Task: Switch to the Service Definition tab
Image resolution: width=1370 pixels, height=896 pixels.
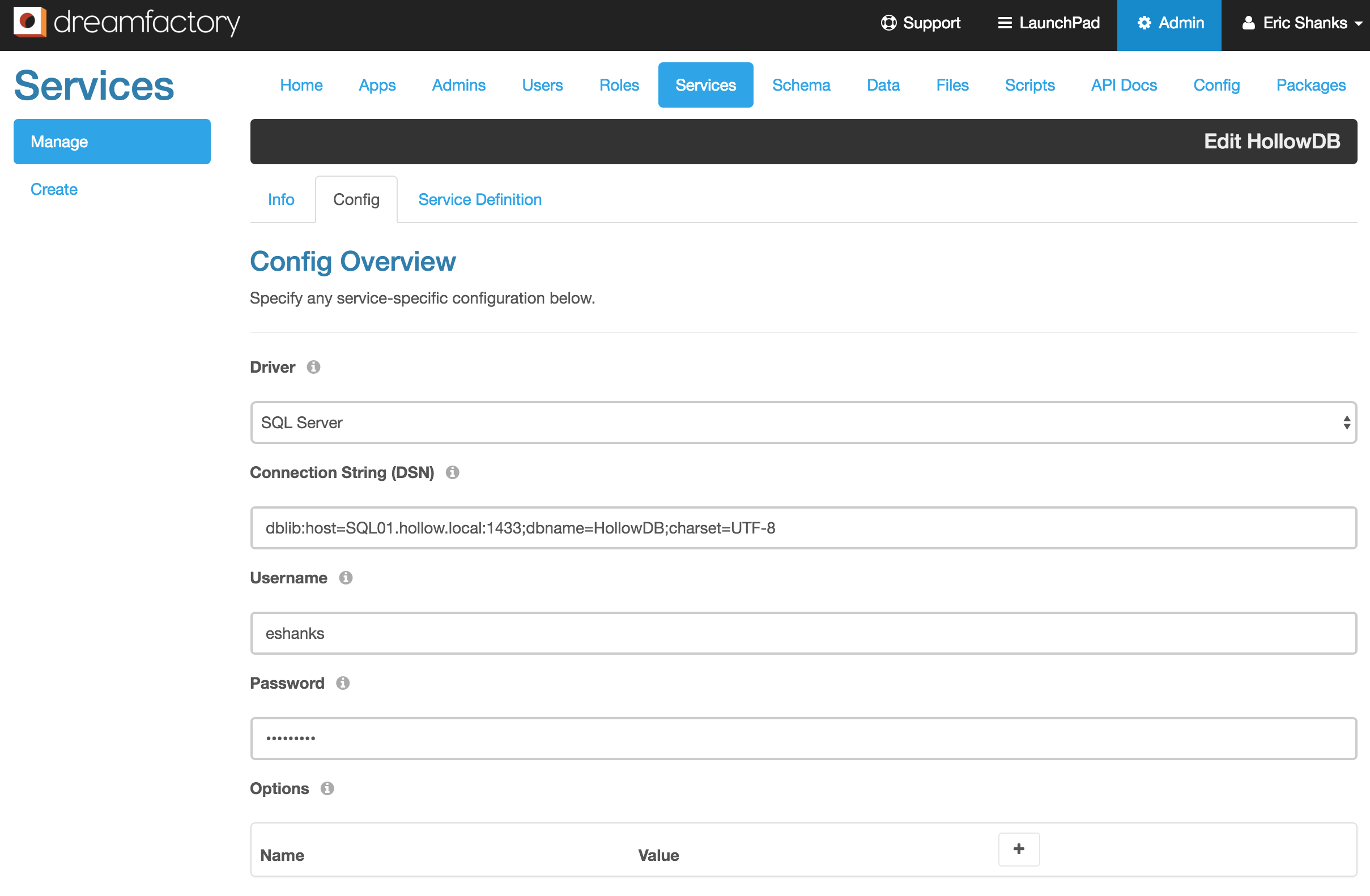Action: click(x=479, y=200)
